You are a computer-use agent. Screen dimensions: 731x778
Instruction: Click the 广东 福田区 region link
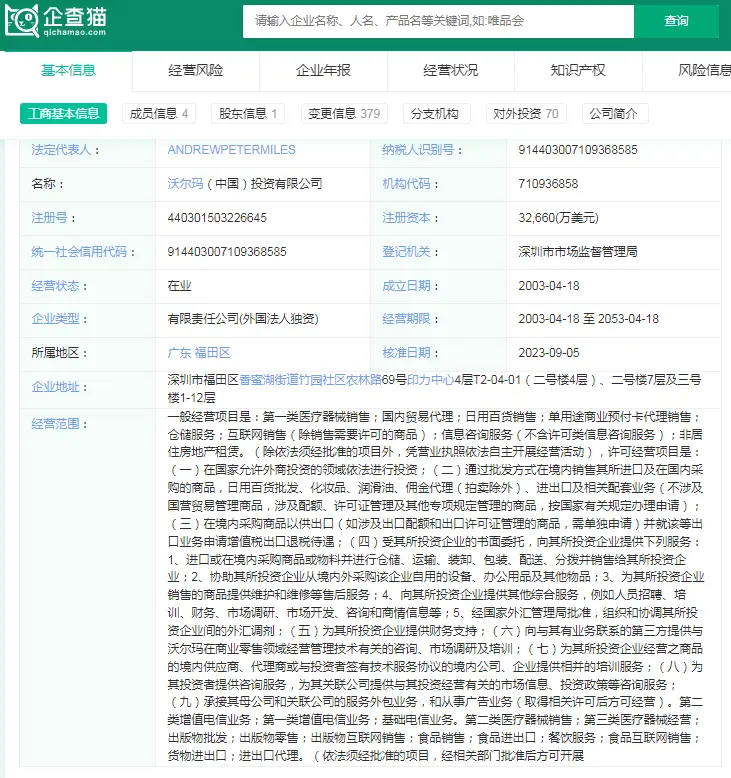click(199, 353)
